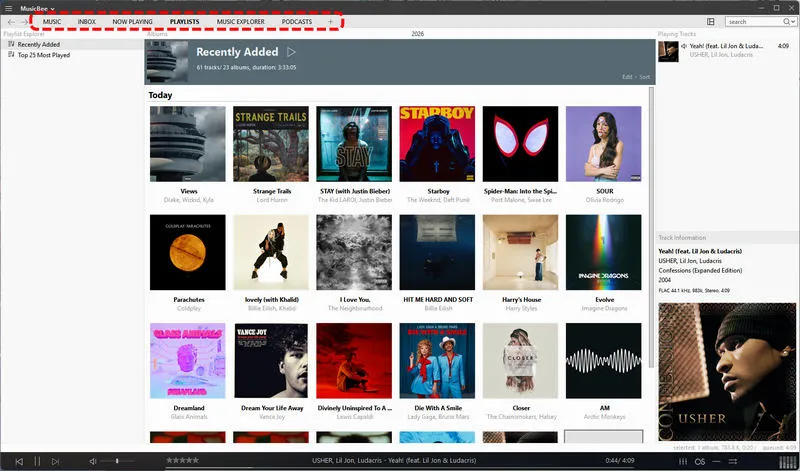Image resolution: width=800 pixels, height=471 pixels.
Task: Click the speaker icon beside Yeah! track
Action: [x=684, y=46]
